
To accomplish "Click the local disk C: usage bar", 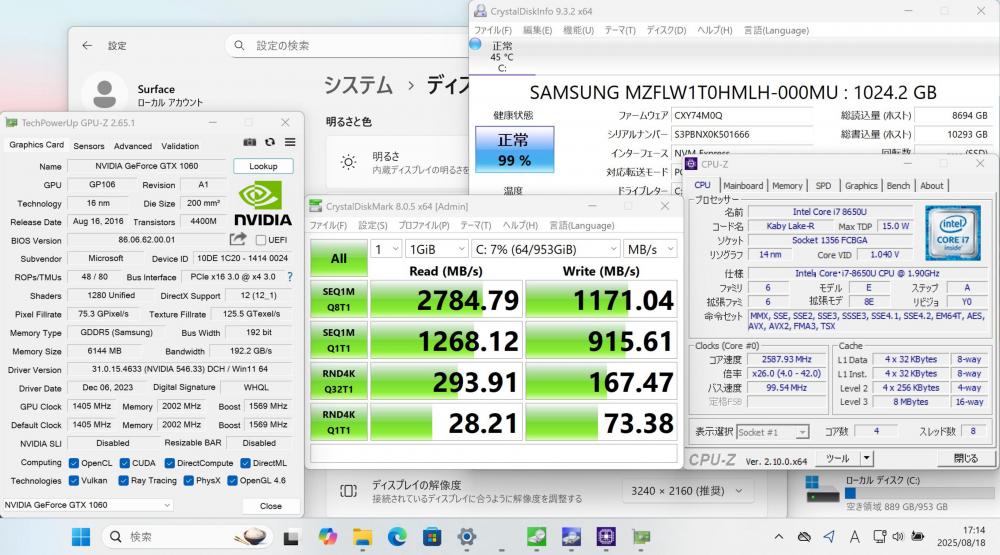I will [x=919, y=493].
